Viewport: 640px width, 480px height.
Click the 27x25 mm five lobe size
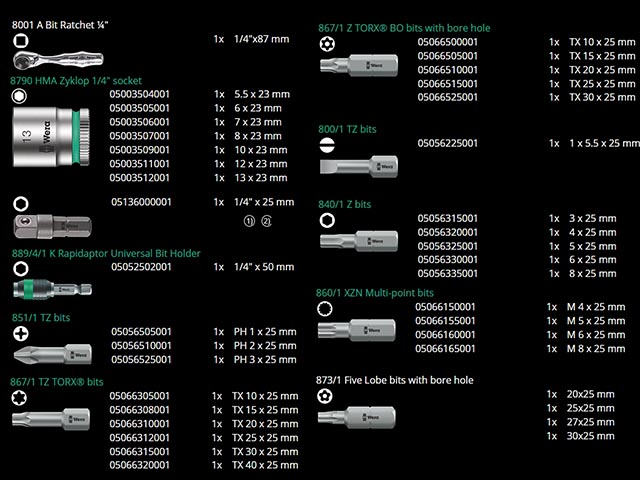pyautogui.click(x=591, y=422)
